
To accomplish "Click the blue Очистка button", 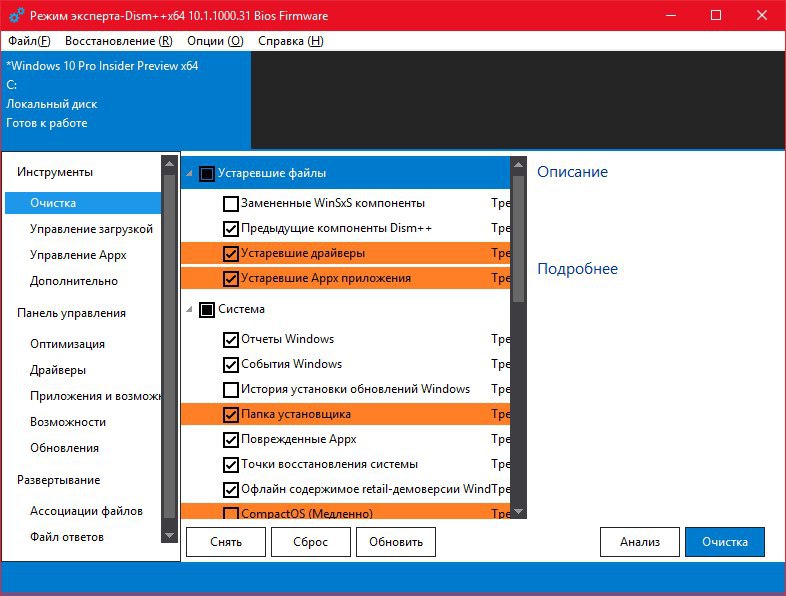I will click(x=725, y=542).
